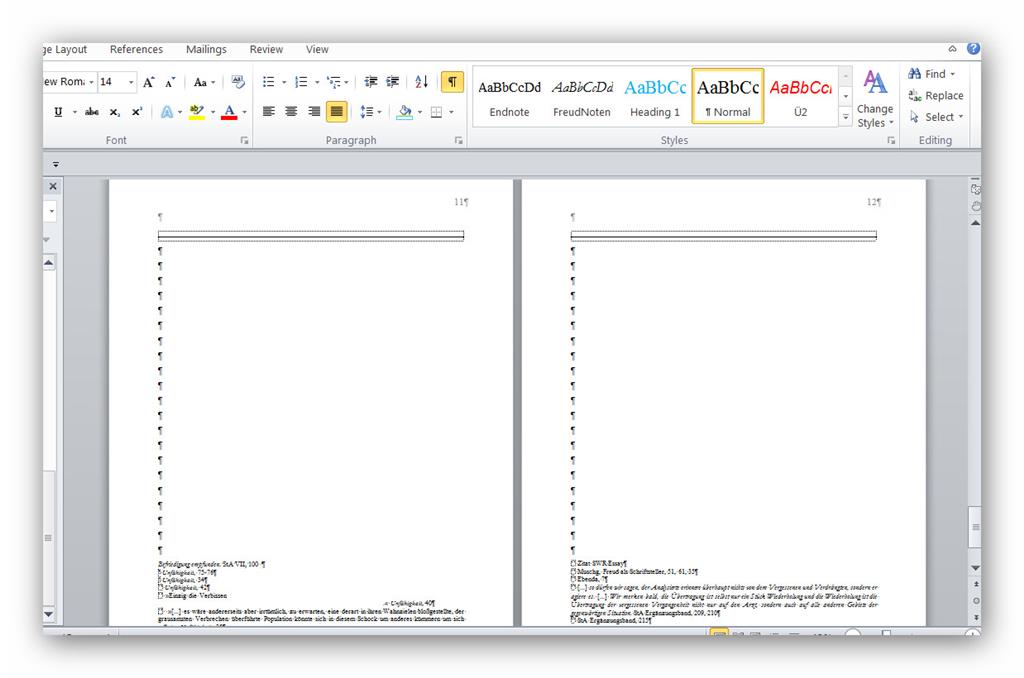The height and width of the screenshot is (678, 1024).
Task: Align text left
Action: point(268,112)
